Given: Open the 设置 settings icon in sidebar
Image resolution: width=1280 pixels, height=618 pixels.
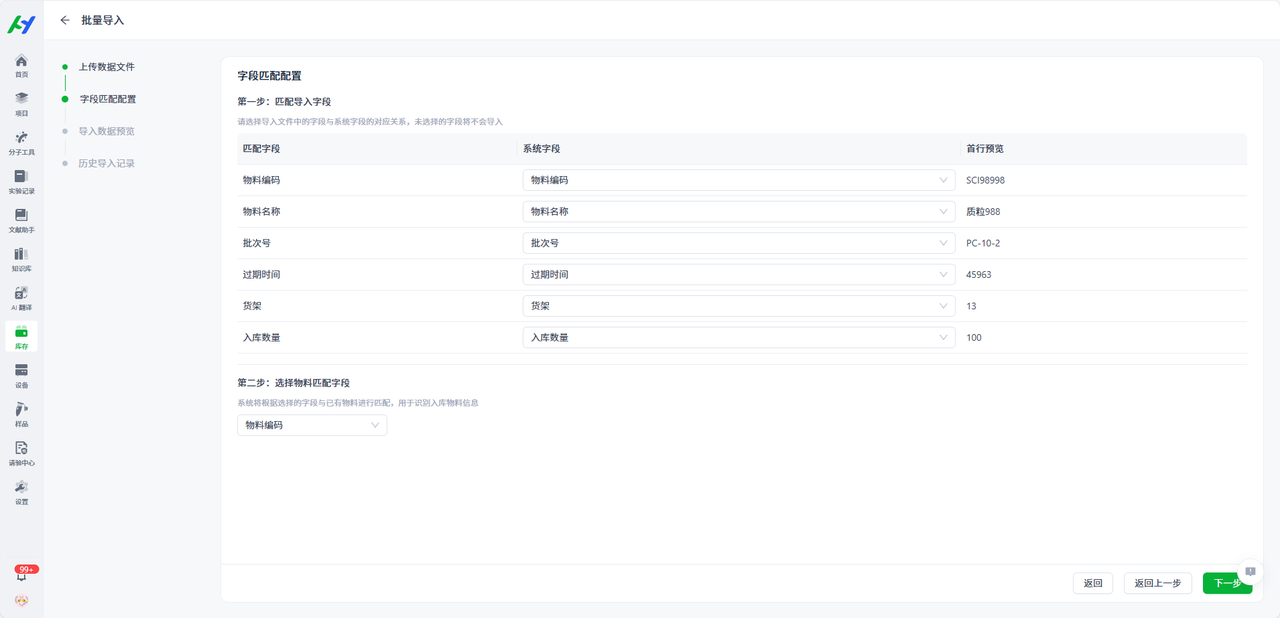Looking at the screenshot, I should tap(21, 492).
